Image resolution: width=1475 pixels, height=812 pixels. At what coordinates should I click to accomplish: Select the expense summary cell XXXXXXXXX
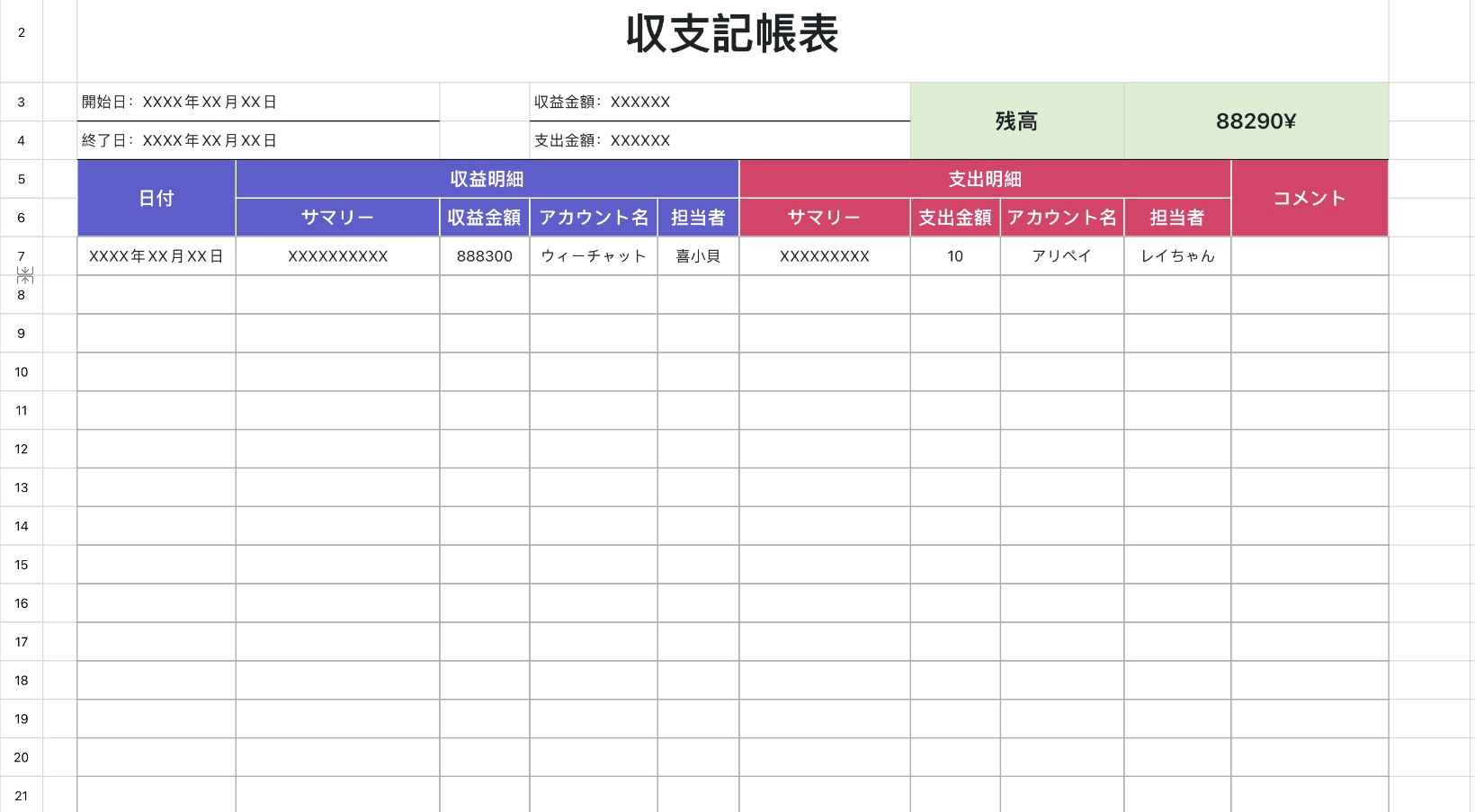pyautogui.click(x=825, y=256)
